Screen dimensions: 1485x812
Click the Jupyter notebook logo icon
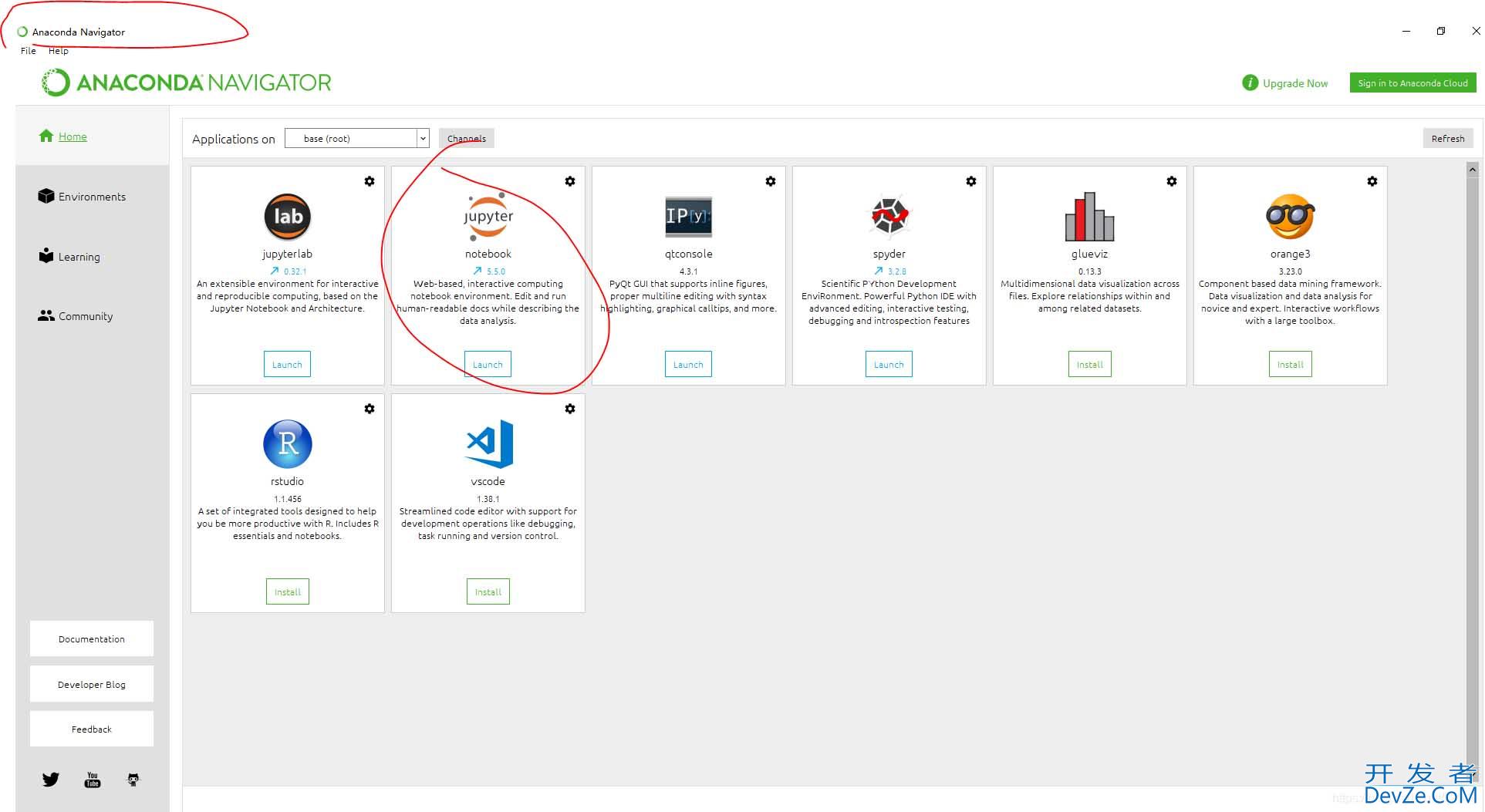click(488, 217)
